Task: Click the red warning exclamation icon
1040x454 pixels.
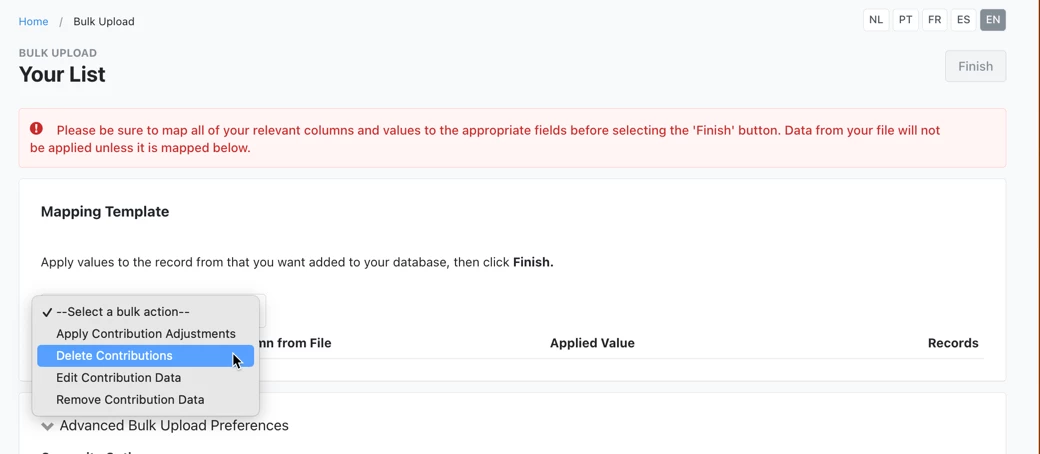Action: pos(36,128)
